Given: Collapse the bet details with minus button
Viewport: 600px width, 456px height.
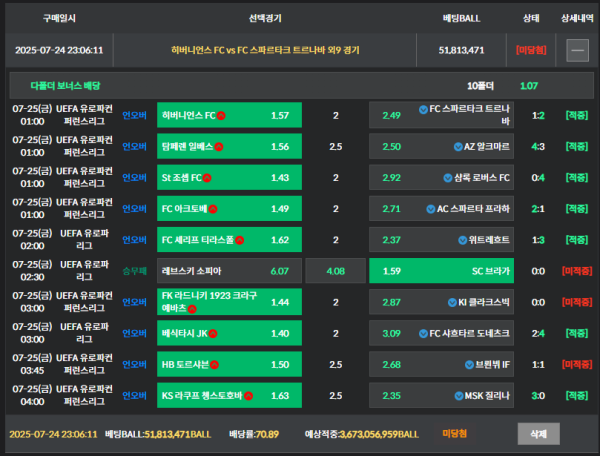Looking at the screenshot, I should pyautogui.click(x=577, y=50).
